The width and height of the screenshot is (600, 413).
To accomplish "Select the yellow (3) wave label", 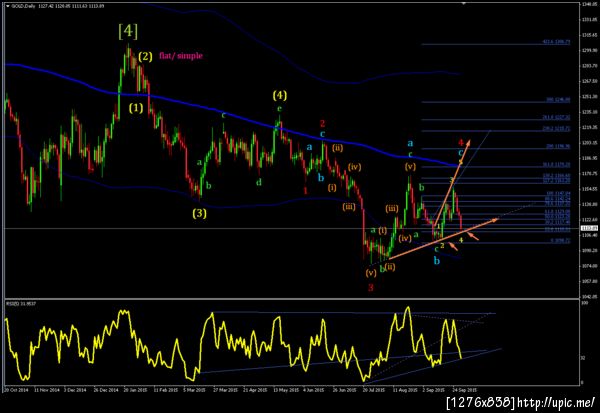I will [199, 213].
